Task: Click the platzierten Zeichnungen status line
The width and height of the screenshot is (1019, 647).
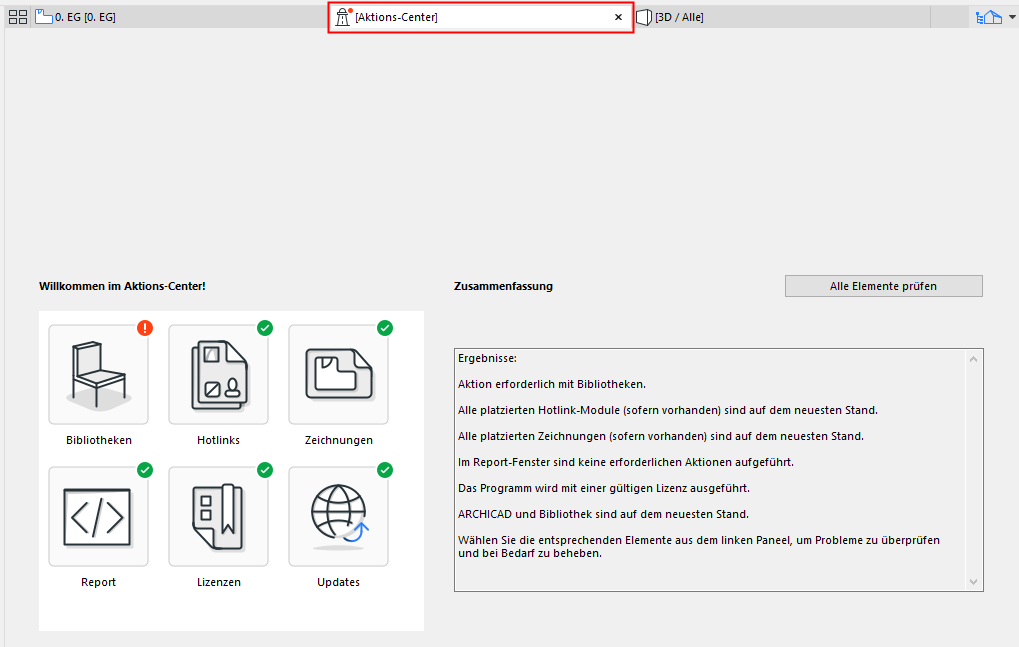Action: pyautogui.click(x=661, y=436)
